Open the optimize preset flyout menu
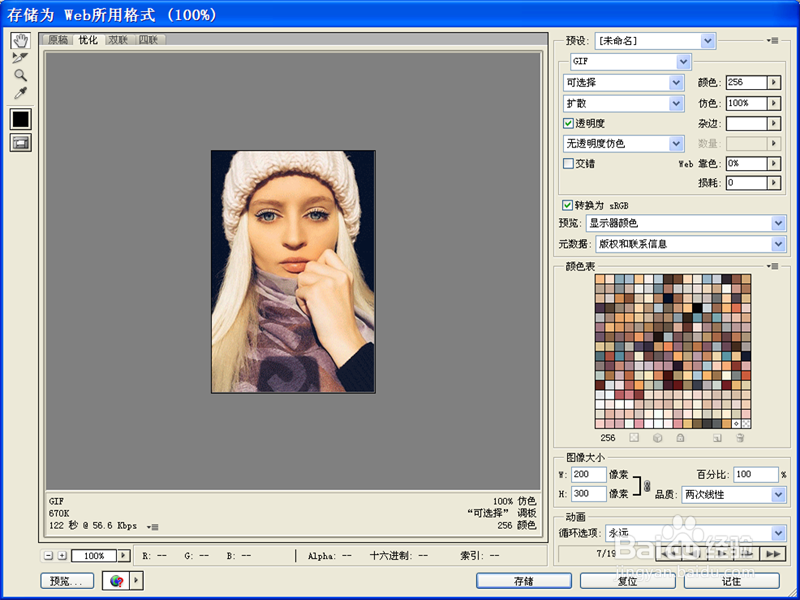The width and height of the screenshot is (800, 600). coord(772,40)
